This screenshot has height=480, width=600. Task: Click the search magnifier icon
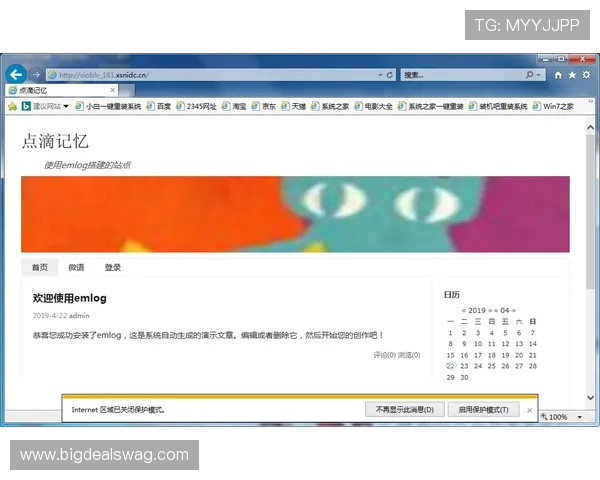pos(529,75)
